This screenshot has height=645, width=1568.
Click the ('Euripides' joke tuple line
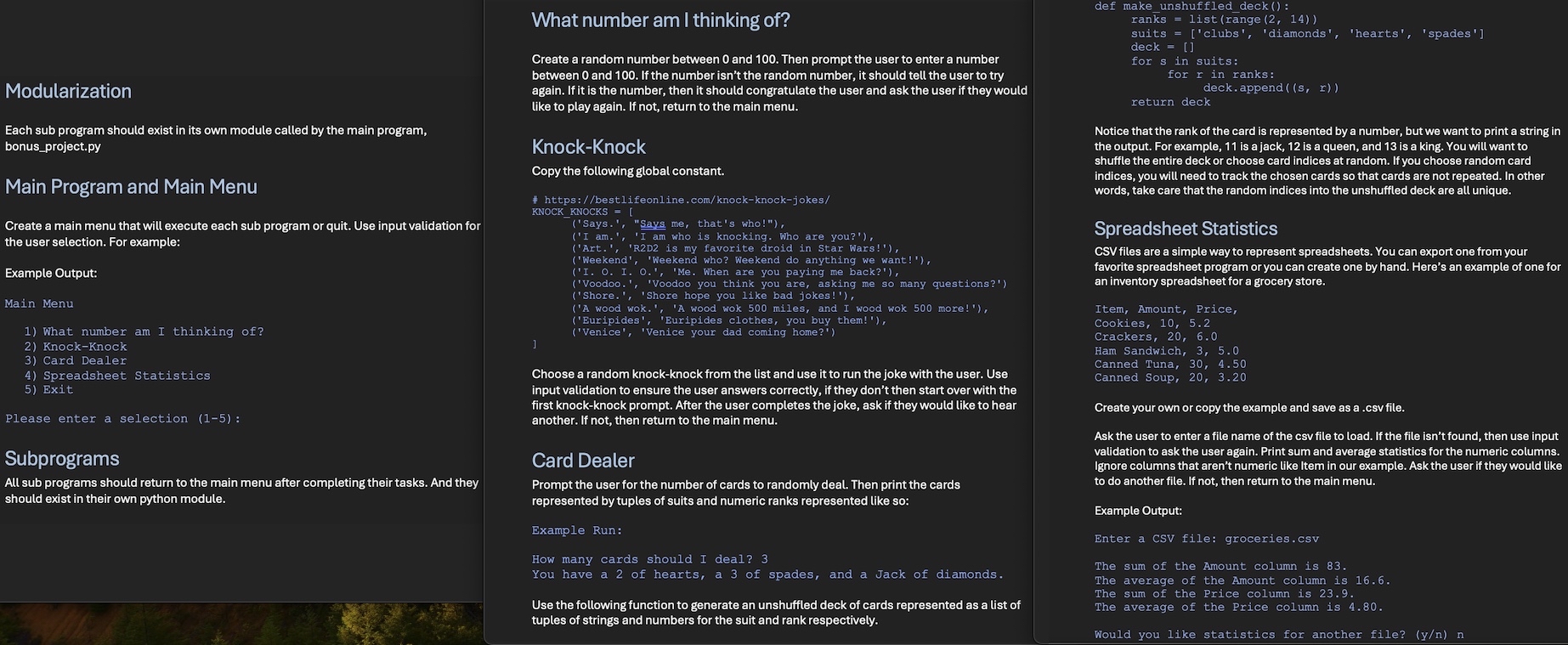click(729, 320)
